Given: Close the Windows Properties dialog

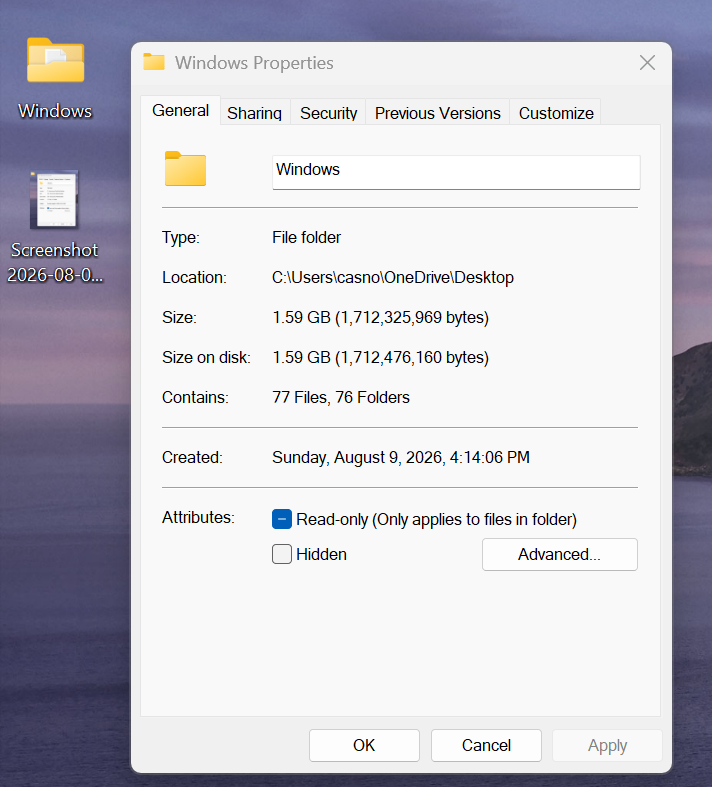Looking at the screenshot, I should 647,63.
